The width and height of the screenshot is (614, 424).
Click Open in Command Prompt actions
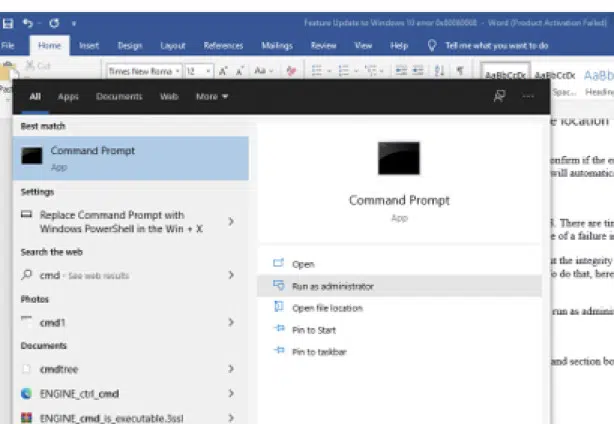(x=303, y=264)
